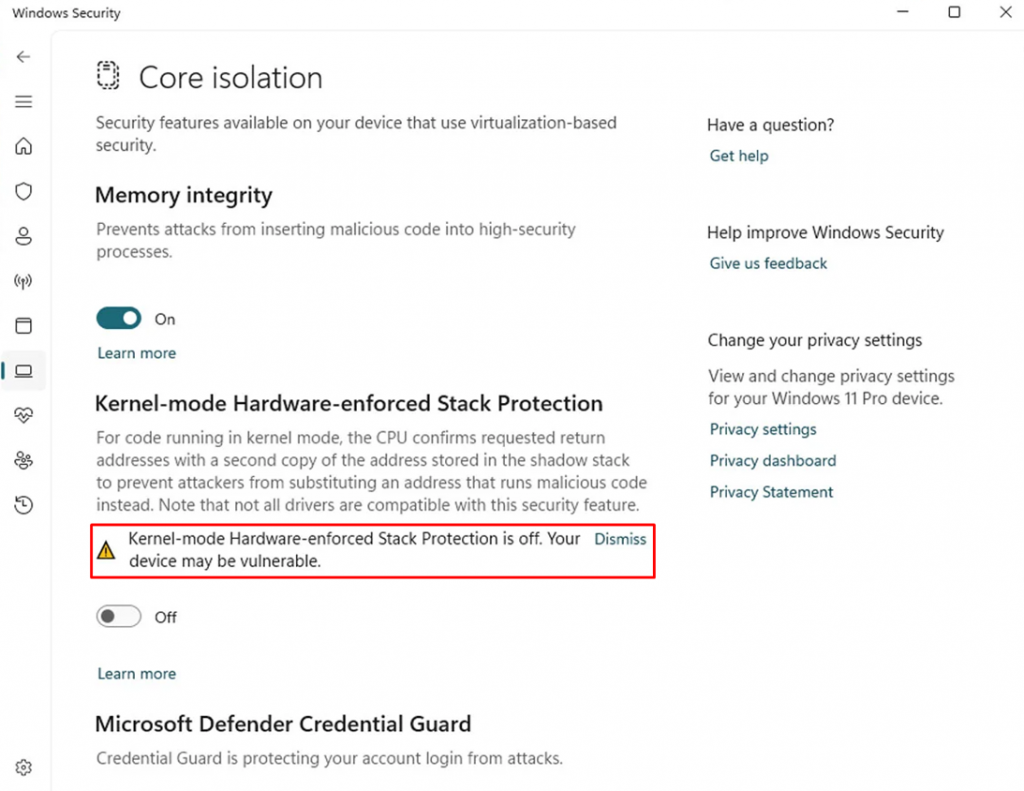Open the Home sidebar icon
The width and height of the screenshot is (1024, 791).
pyautogui.click(x=24, y=146)
